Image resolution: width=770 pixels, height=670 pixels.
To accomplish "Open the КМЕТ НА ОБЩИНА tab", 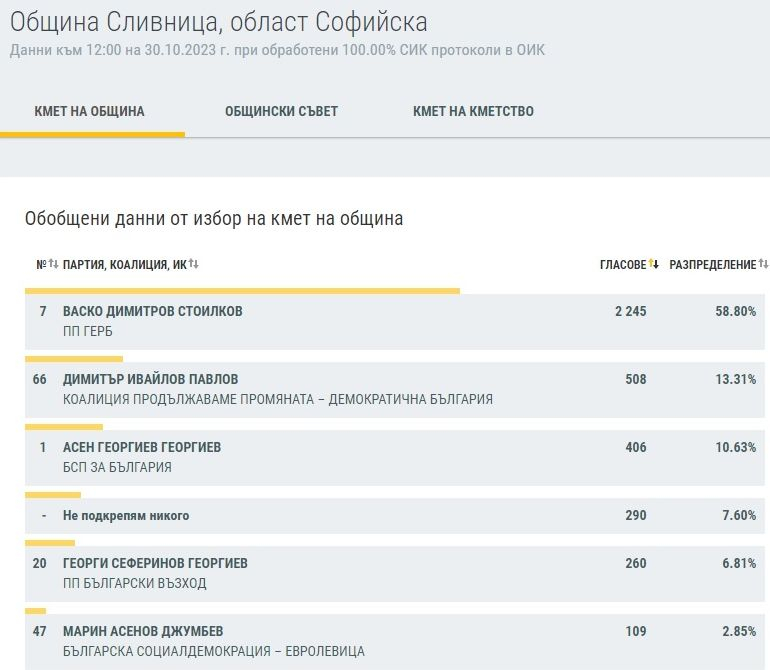I will [89, 112].
